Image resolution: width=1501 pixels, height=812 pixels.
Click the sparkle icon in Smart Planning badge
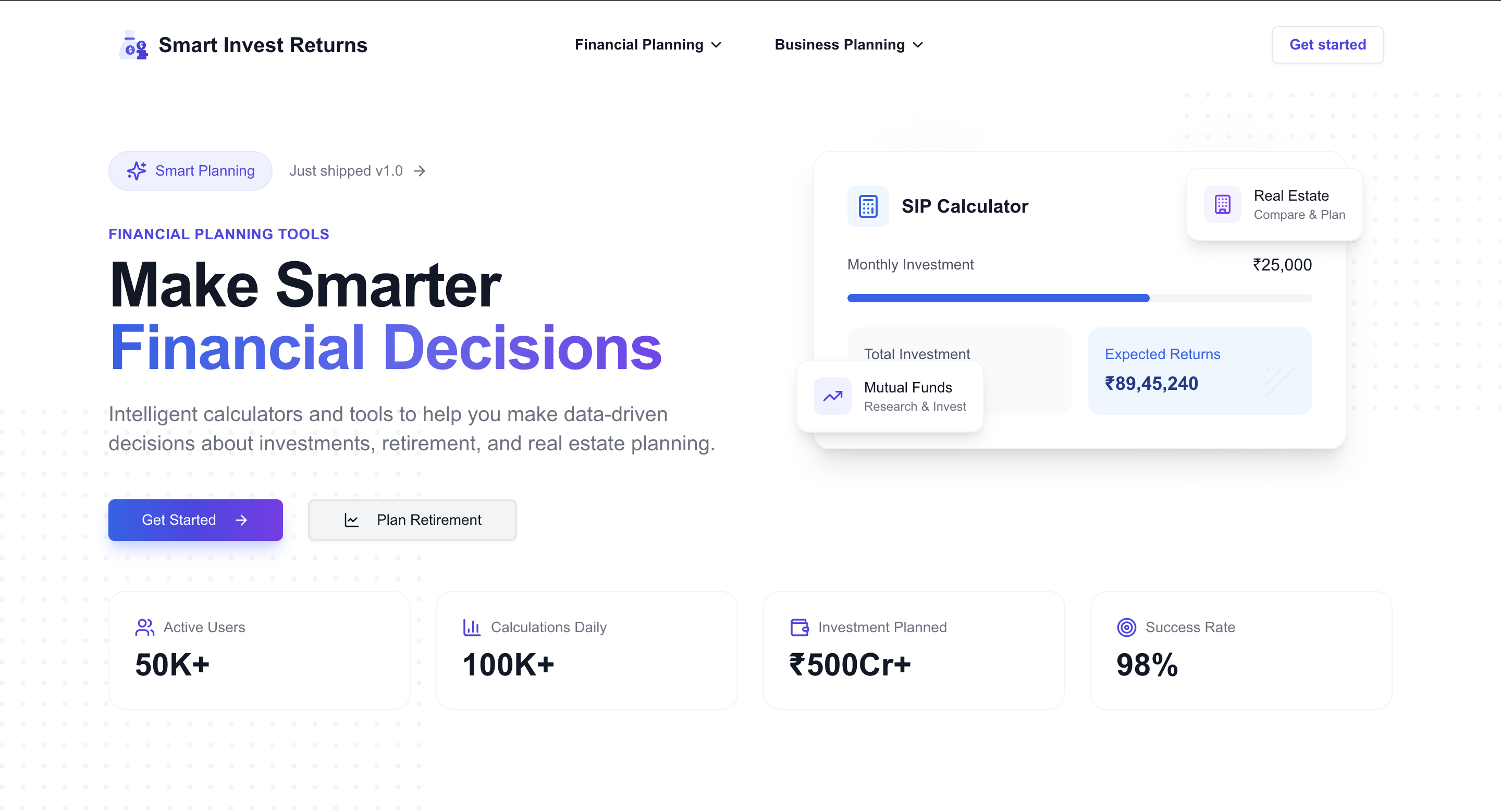pos(137,170)
